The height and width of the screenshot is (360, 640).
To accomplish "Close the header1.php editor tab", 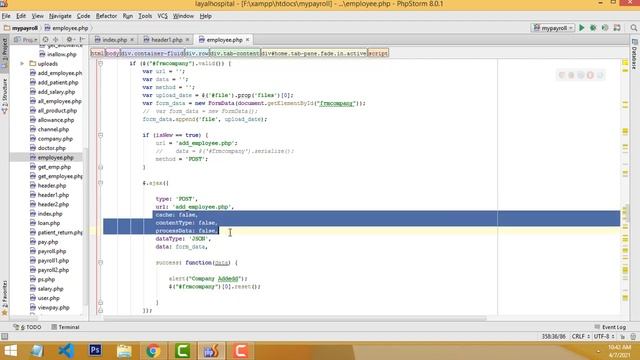I will click(187, 40).
